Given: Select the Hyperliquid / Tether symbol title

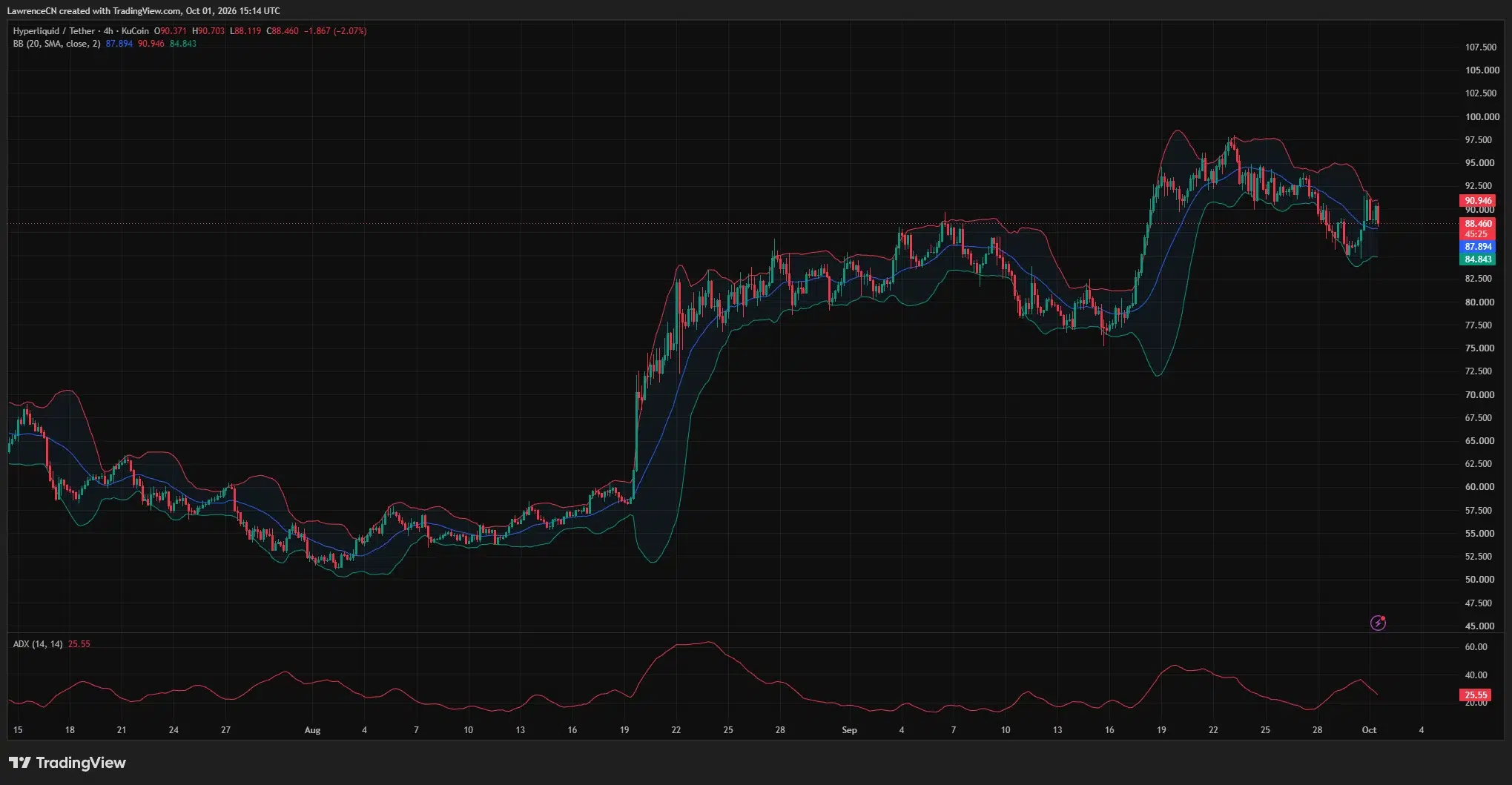Looking at the screenshot, I should pos(55,31).
